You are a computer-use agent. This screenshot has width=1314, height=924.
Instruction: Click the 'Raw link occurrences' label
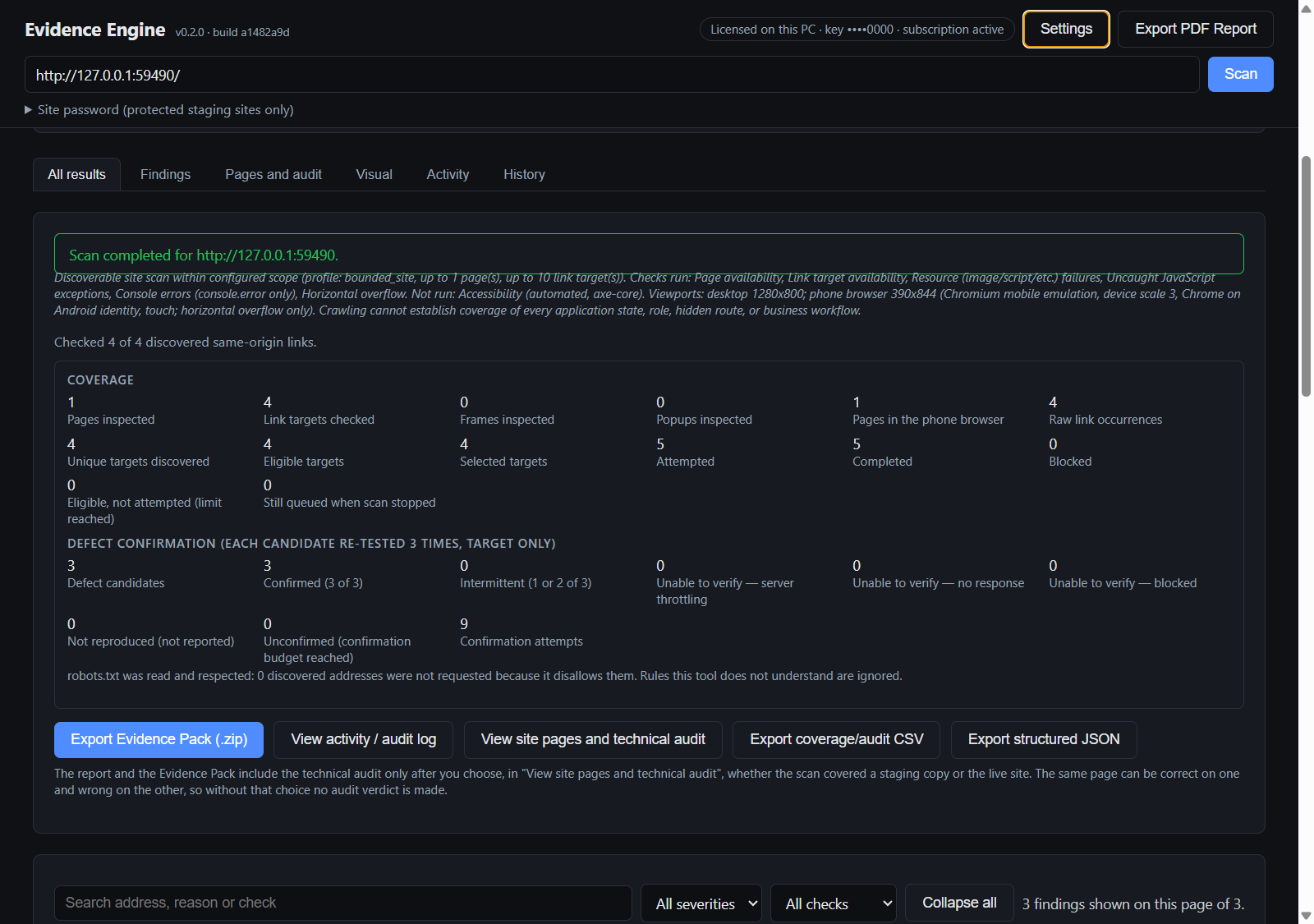1105,420
